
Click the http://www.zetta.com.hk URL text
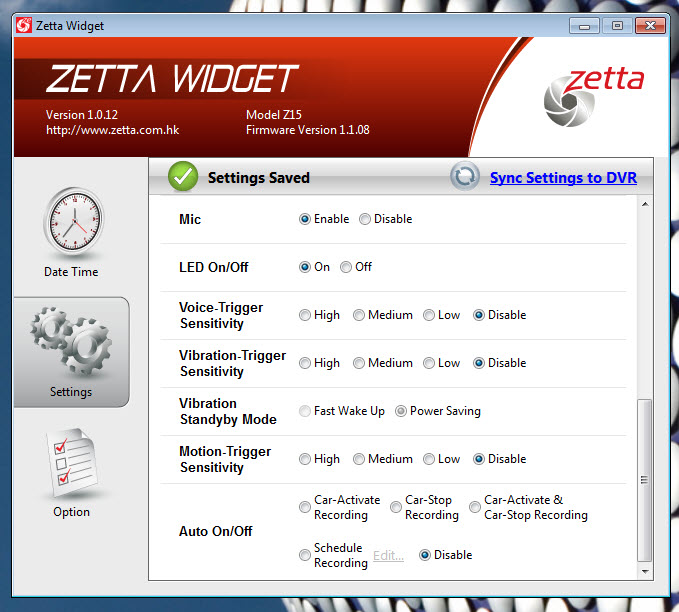pyautogui.click(x=113, y=130)
